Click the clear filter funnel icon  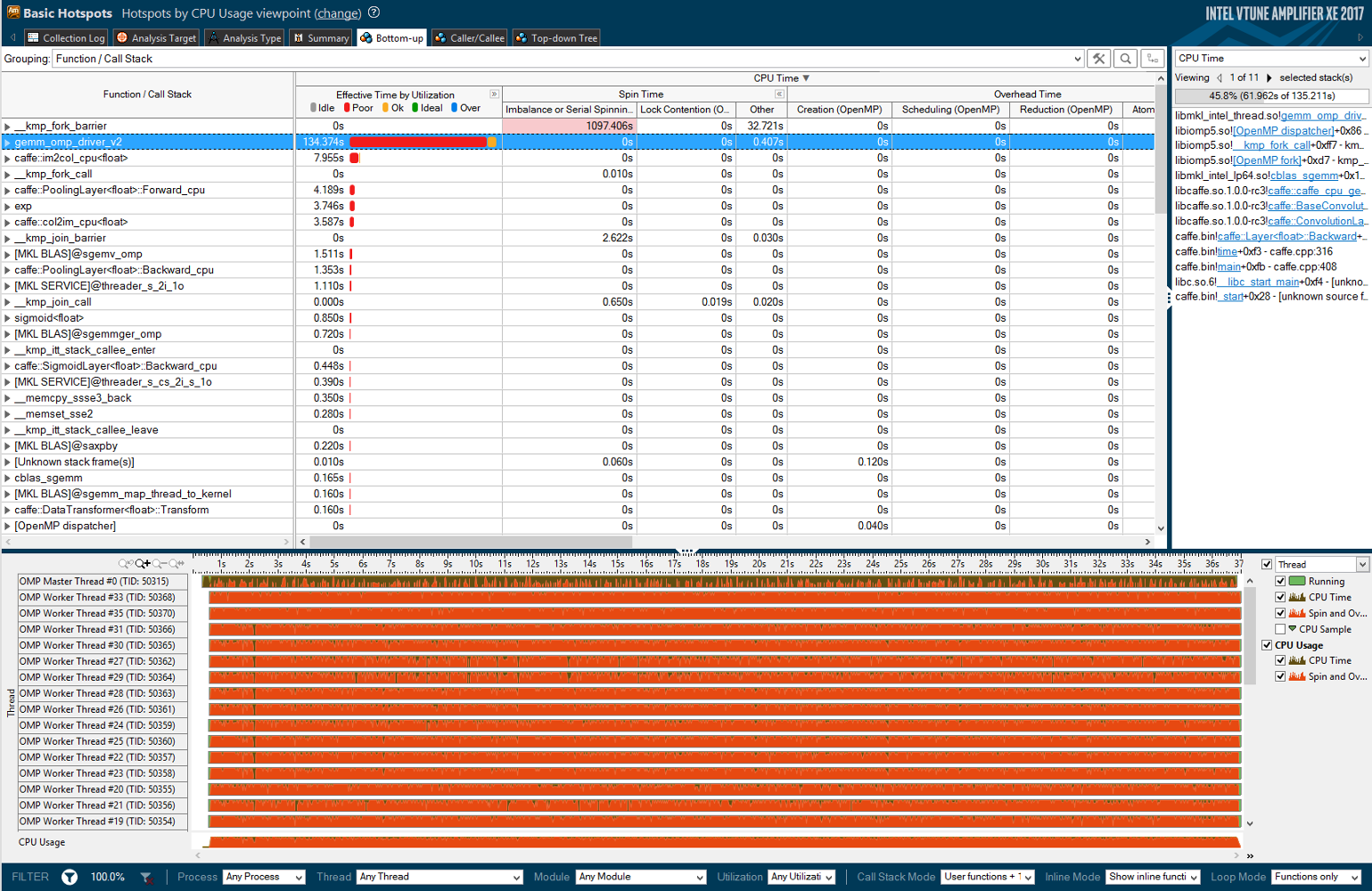146,877
